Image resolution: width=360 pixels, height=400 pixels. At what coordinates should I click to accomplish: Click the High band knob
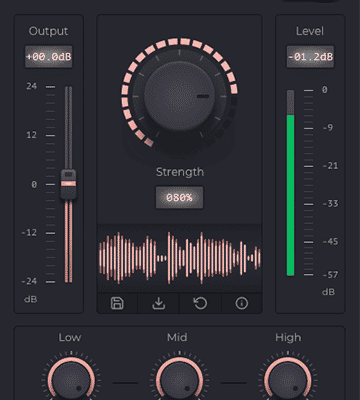click(288, 381)
